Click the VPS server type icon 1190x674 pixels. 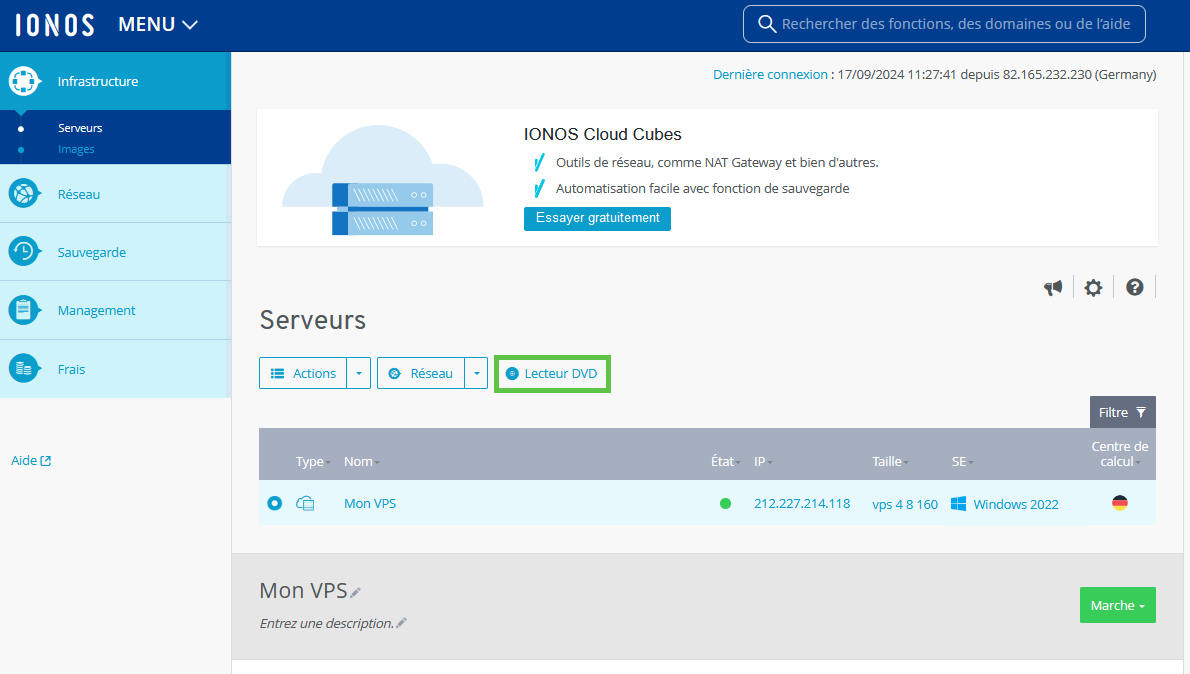click(x=305, y=503)
